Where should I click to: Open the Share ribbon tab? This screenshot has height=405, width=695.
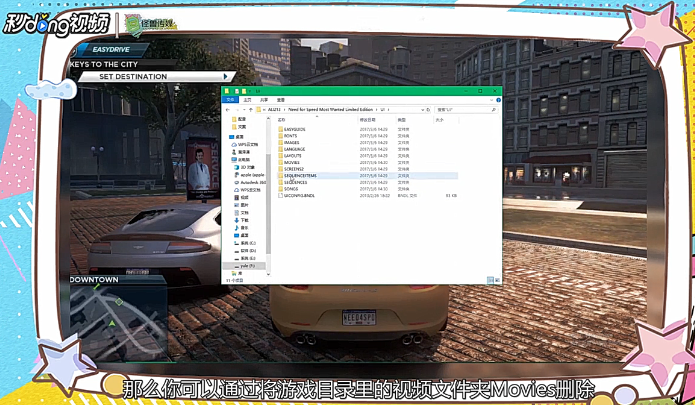pyautogui.click(x=264, y=100)
